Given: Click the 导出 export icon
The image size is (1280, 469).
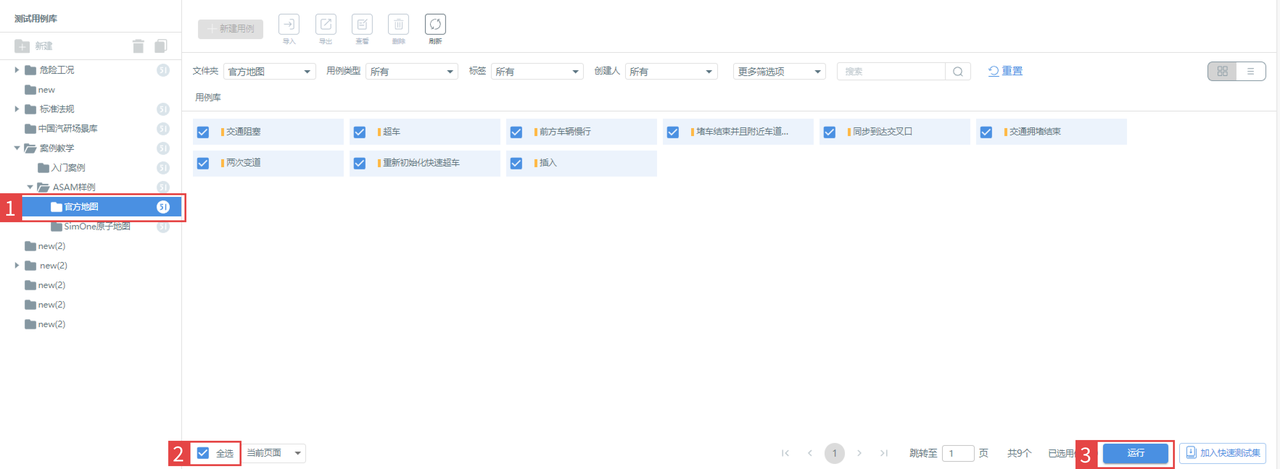Looking at the screenshot, I should [326, 25].
